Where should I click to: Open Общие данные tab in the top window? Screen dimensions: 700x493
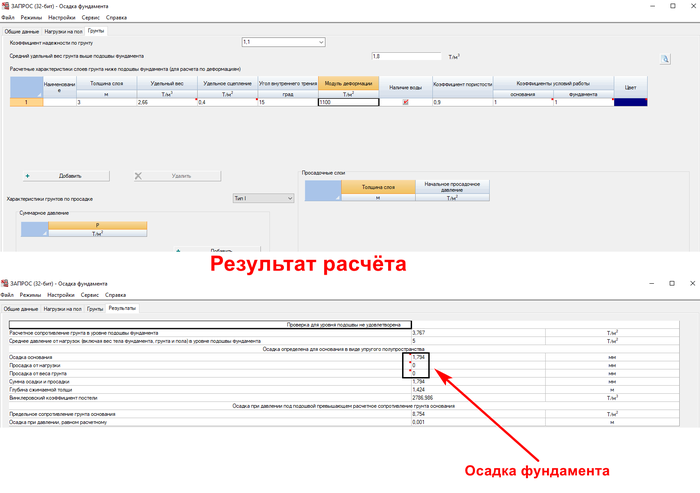click(x=22, y=30)
